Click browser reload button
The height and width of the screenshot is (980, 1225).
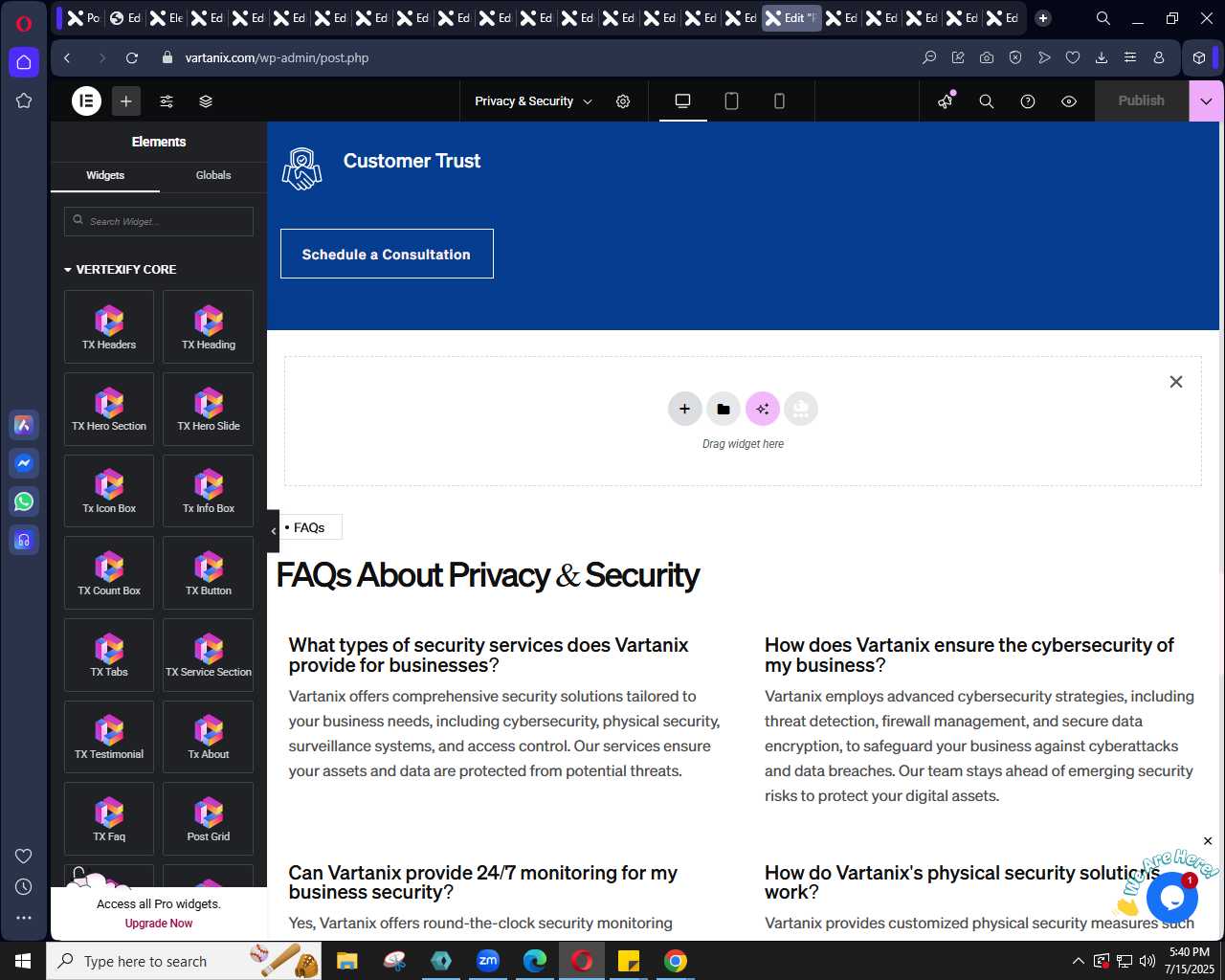coord(132,57)
